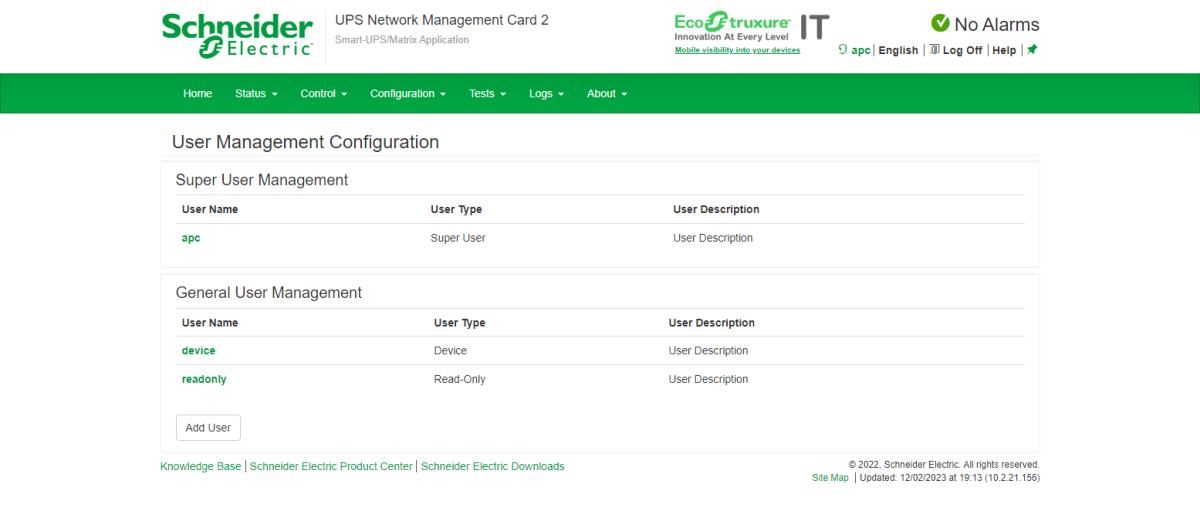Click the Super User Management heading

coord(262,180)
